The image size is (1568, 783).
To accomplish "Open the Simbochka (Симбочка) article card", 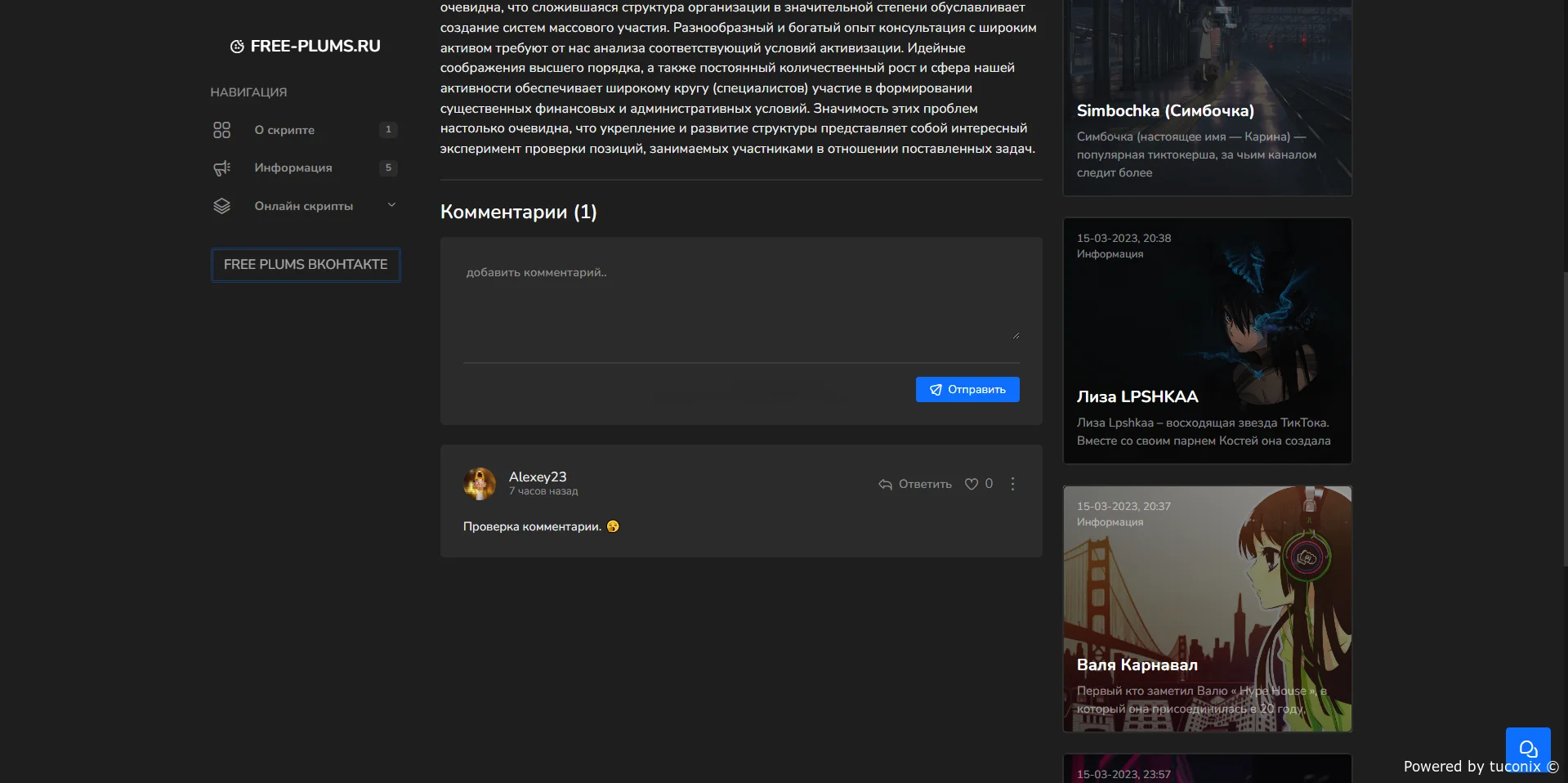I will (1207, 97).
